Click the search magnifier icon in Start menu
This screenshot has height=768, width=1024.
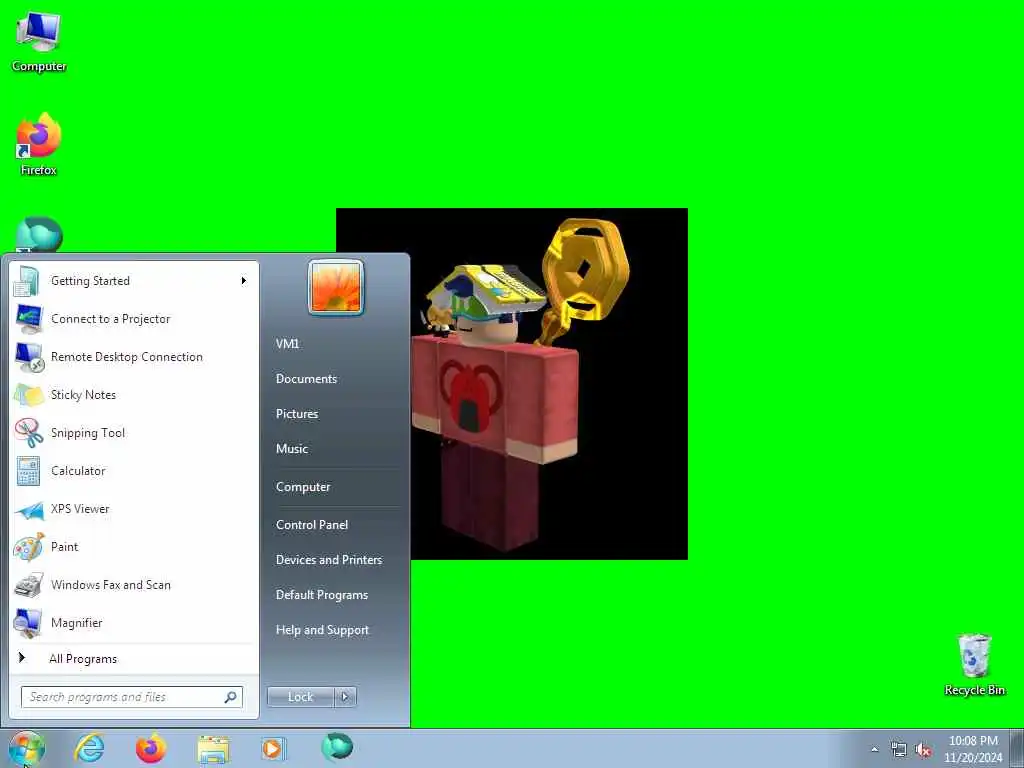click(231, 697)
